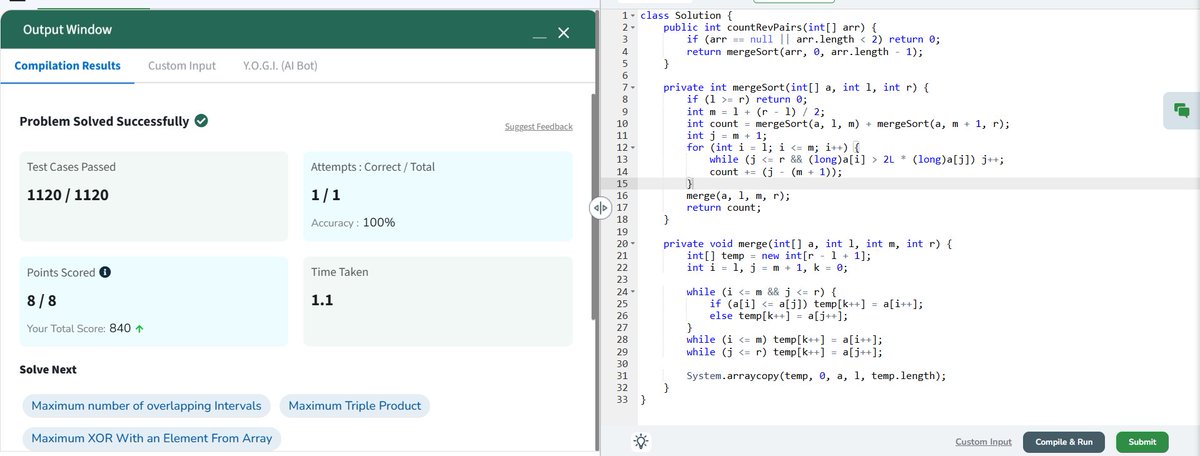Viewport: 1200px width, 456px height.
Task: Click the Compile & Run button
Action: click(1063, 442)
